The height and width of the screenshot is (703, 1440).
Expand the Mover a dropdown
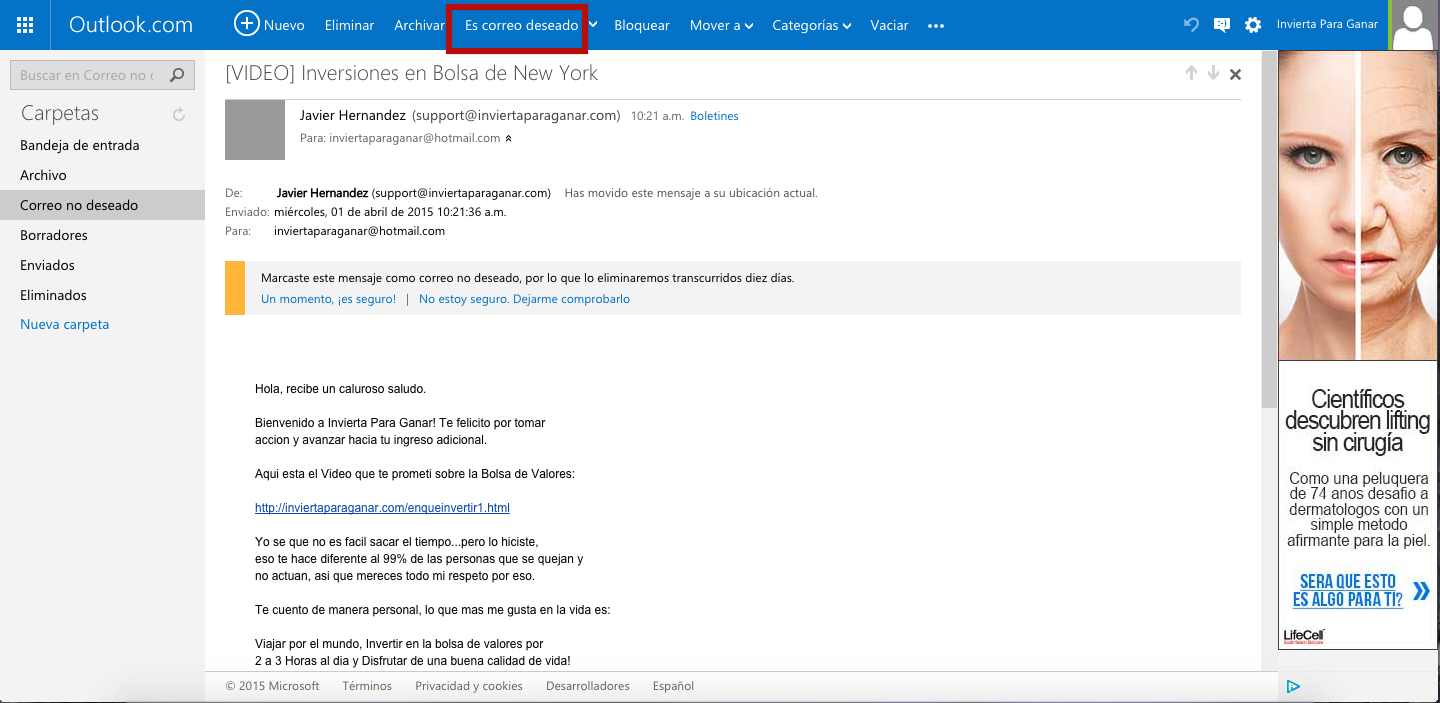tap(721, 25)
